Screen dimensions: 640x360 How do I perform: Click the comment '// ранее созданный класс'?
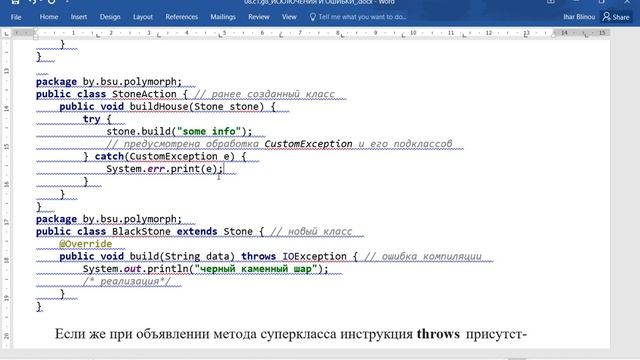[x=264, y=94]
